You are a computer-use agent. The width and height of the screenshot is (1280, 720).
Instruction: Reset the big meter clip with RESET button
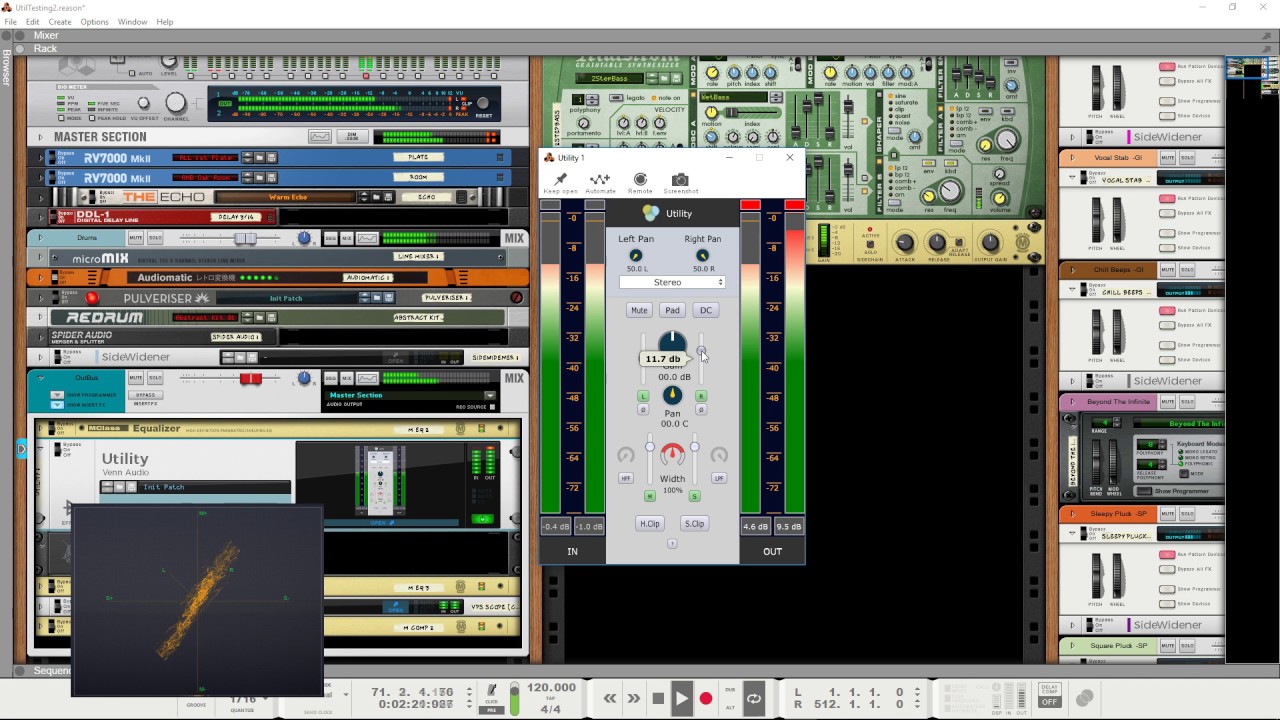tap(484, 104)
